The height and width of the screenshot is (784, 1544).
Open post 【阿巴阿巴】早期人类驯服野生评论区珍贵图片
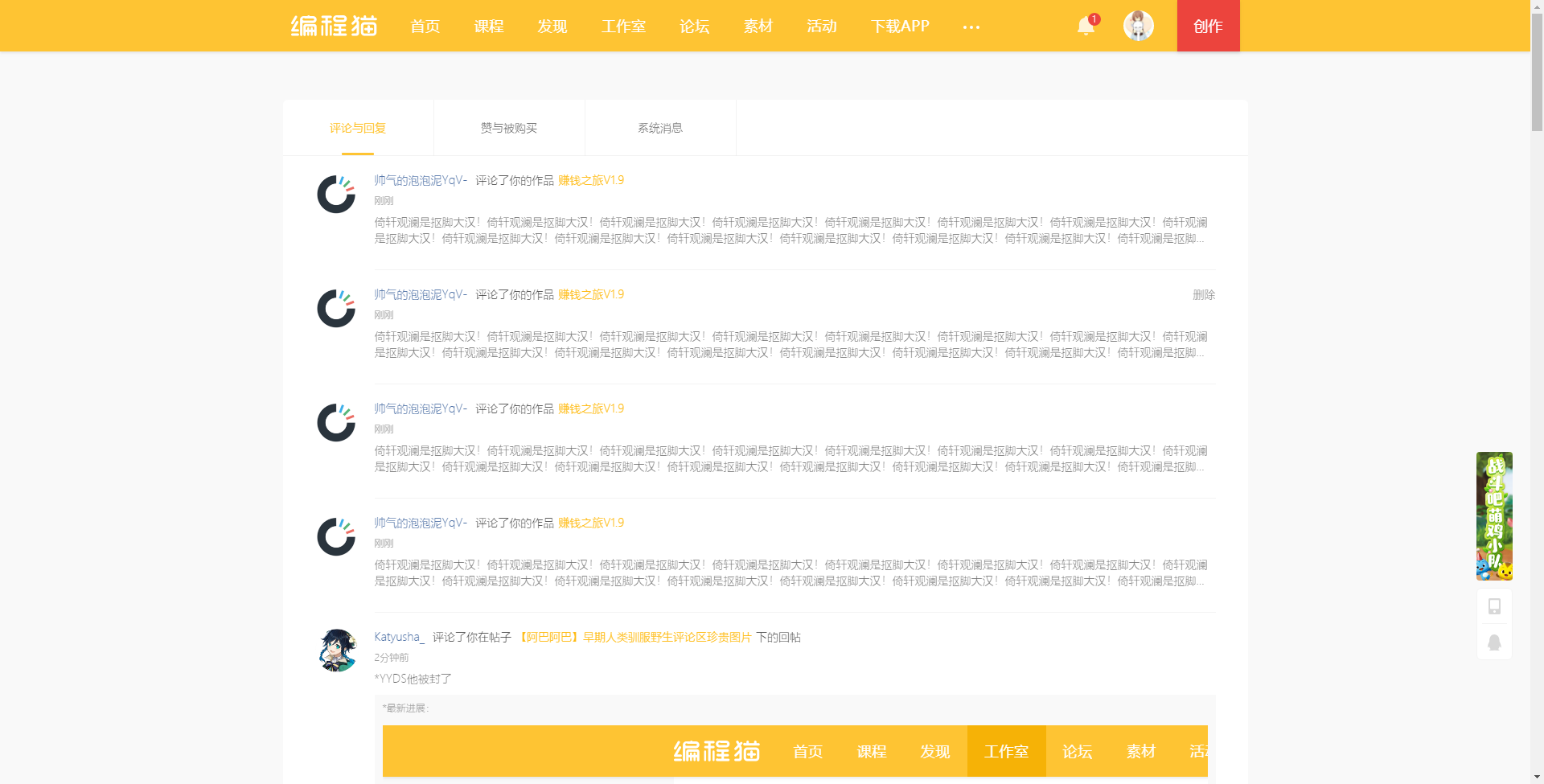tap(634, 637)
